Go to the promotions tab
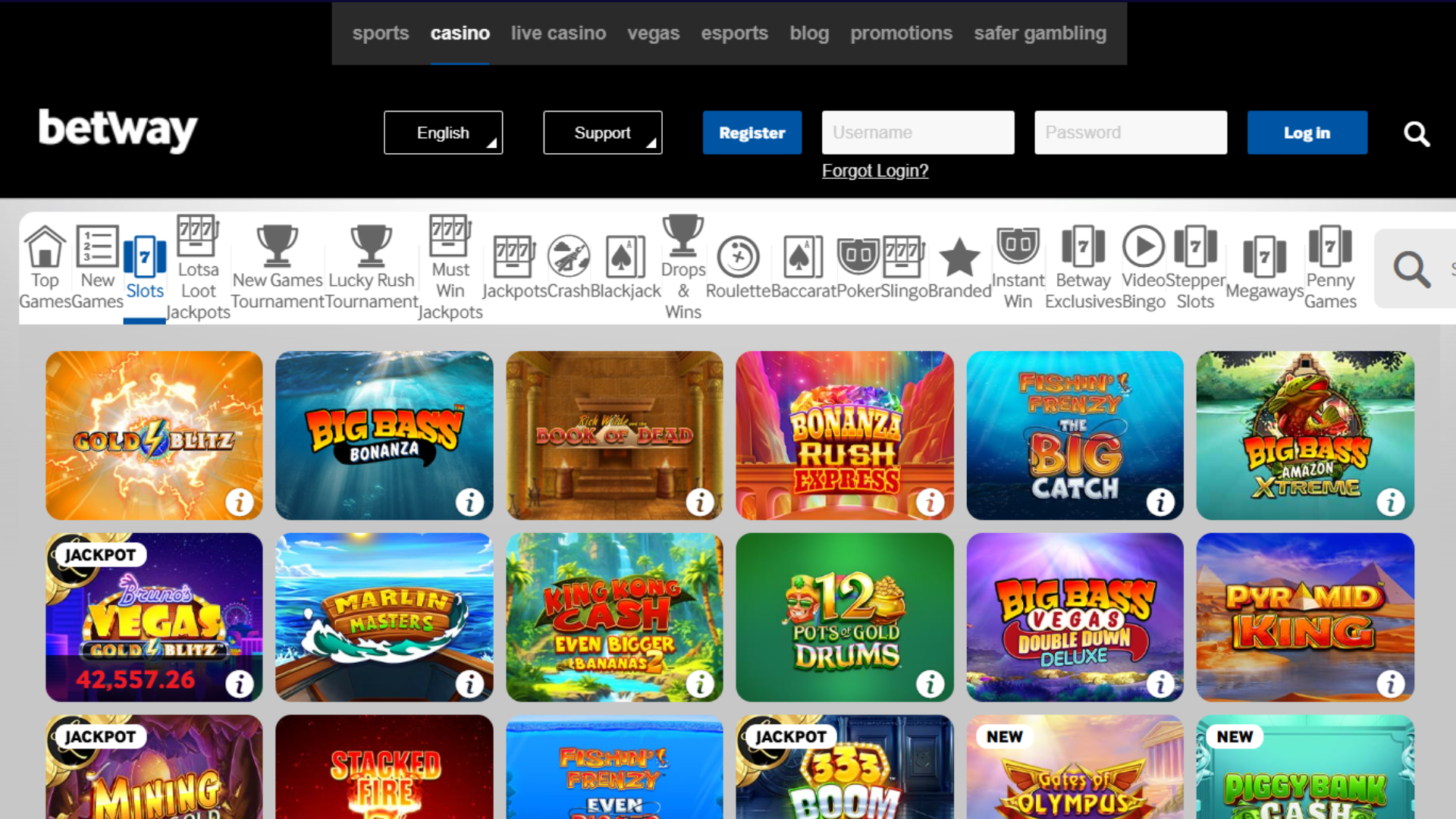The image size is (1456, 819). coord(901,33)
